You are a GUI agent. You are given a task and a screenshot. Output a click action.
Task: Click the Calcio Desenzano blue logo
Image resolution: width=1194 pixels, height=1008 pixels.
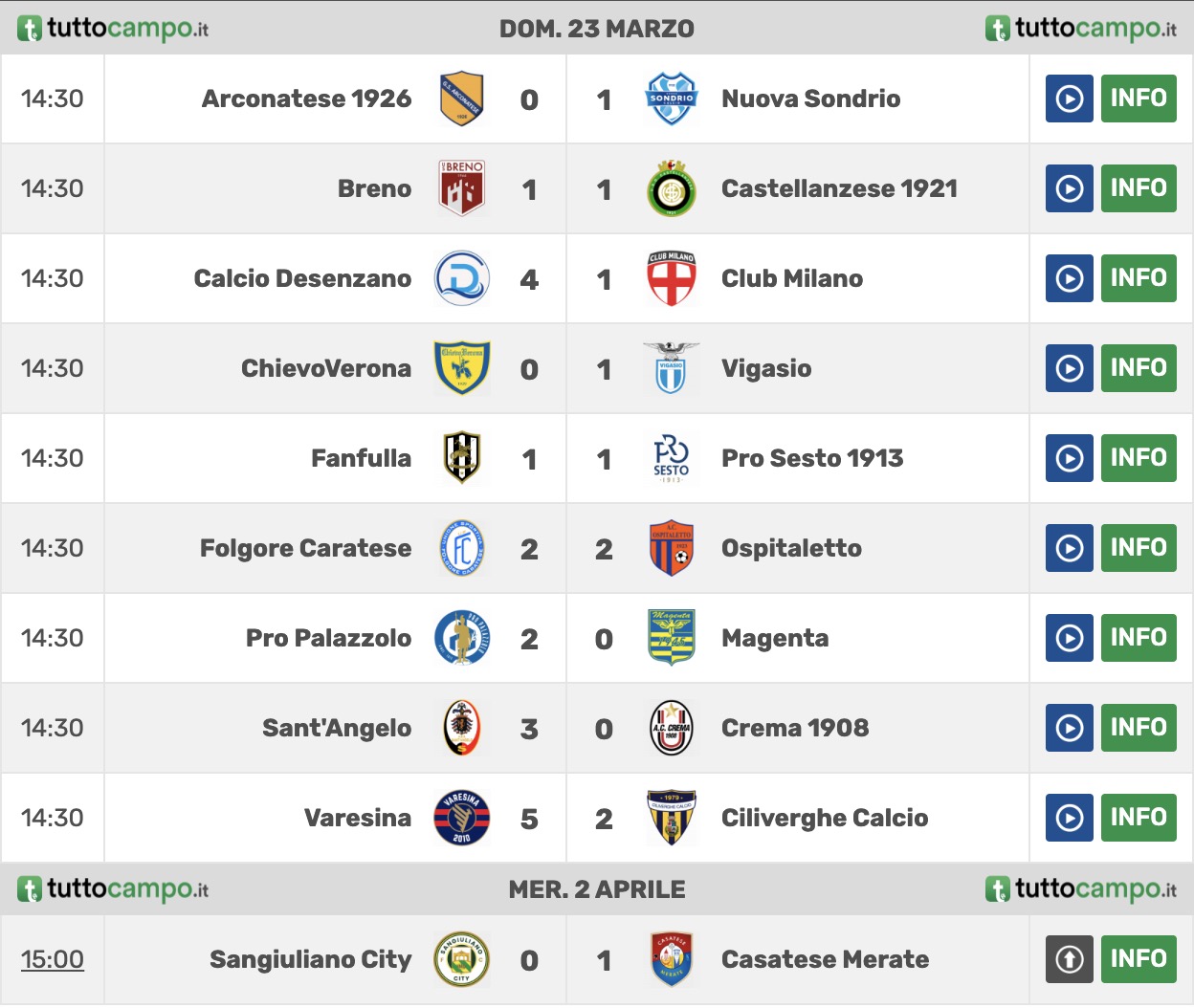point(461,278)
